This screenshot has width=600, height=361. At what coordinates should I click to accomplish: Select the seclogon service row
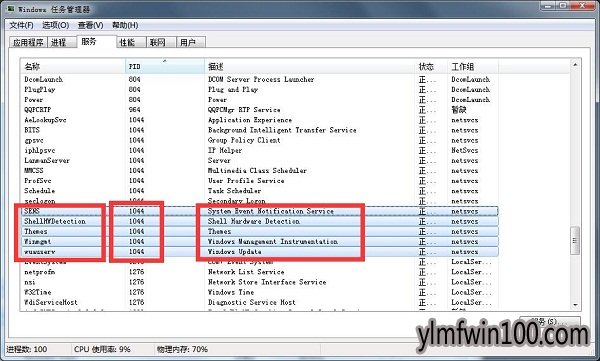[259, 201]
